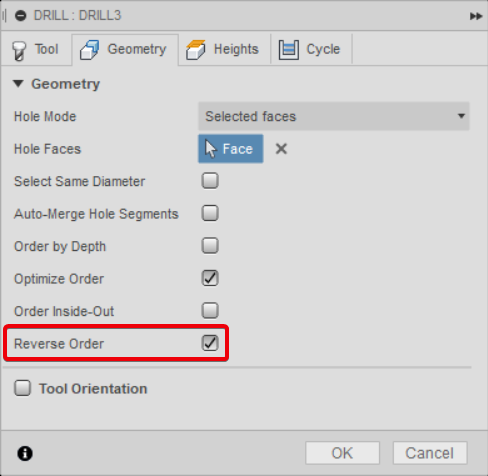Open the Hole Mode dropdown
The image size is (488, 476).
(x=334, y=116)
